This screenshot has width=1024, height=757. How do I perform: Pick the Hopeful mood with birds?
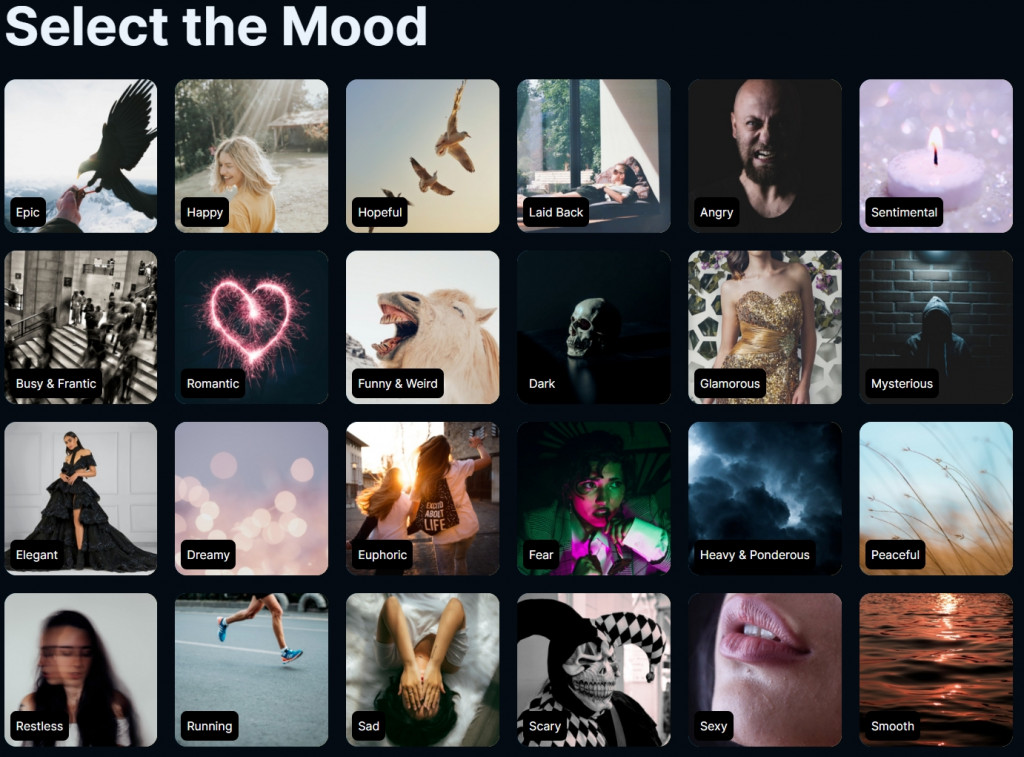coord(423,156)
